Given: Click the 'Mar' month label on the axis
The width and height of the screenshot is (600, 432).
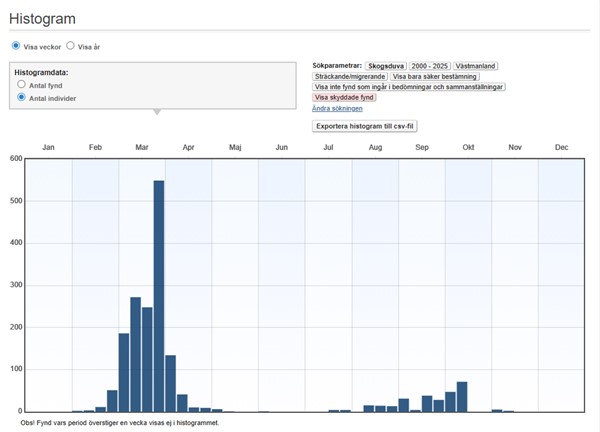Looking at the screenshot, I should pos(142,147).
